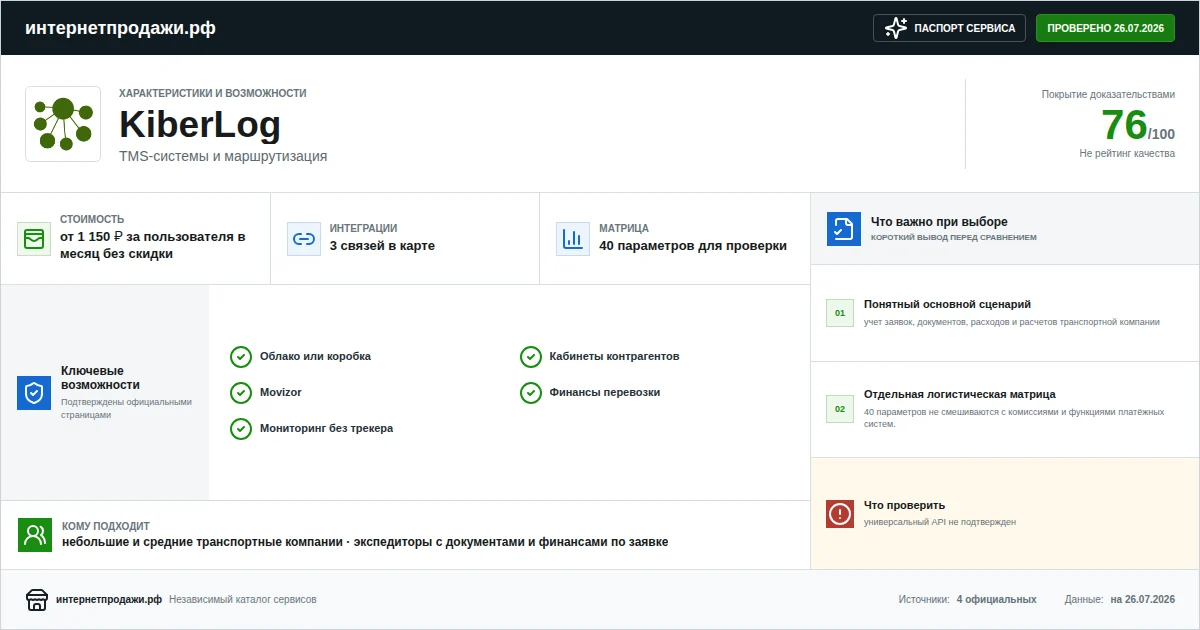
Task: Click the Ключевые возможности heading
Action: click(x=100, y=378)
